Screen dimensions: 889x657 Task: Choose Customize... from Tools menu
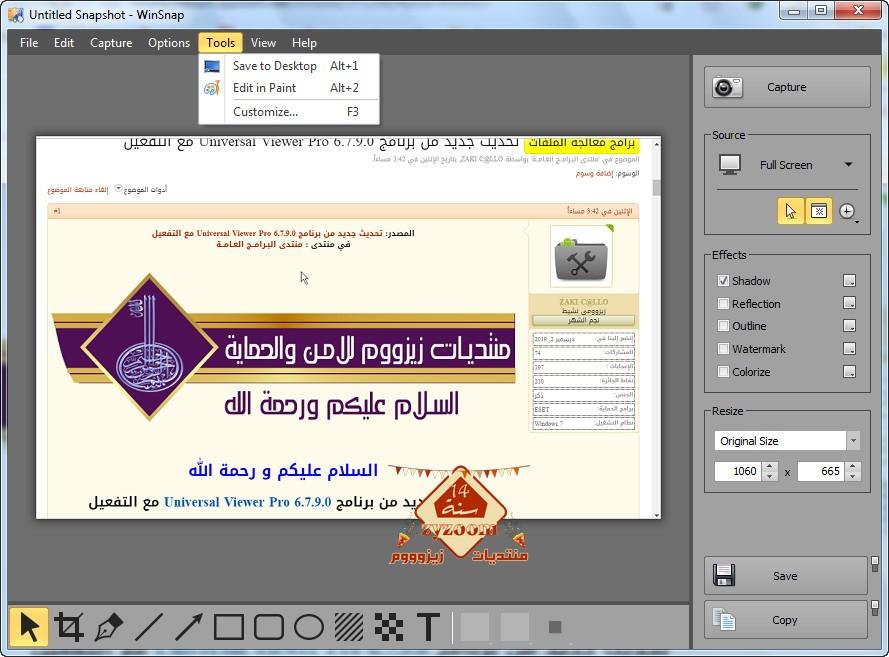[289, 112]
